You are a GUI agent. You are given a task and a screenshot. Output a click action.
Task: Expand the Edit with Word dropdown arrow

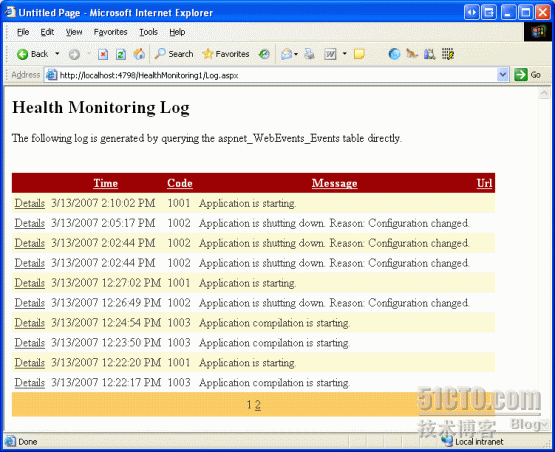click(x=344, y=54)
